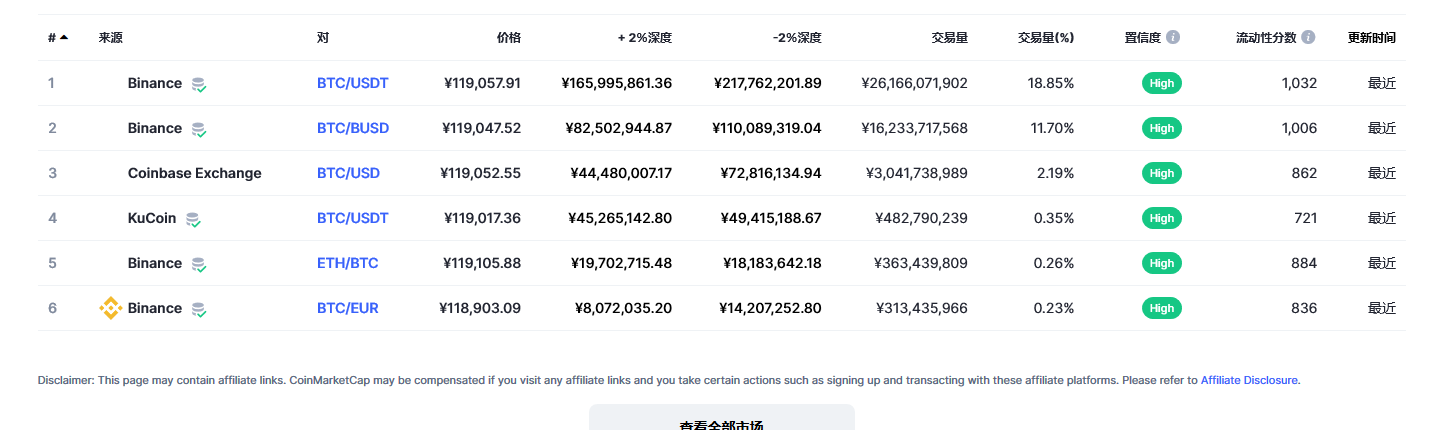The height and width of the screenshot is (430, 1450).
Task: Open the BTC/USDT pair on Binance
Action: tap(352, 83)
